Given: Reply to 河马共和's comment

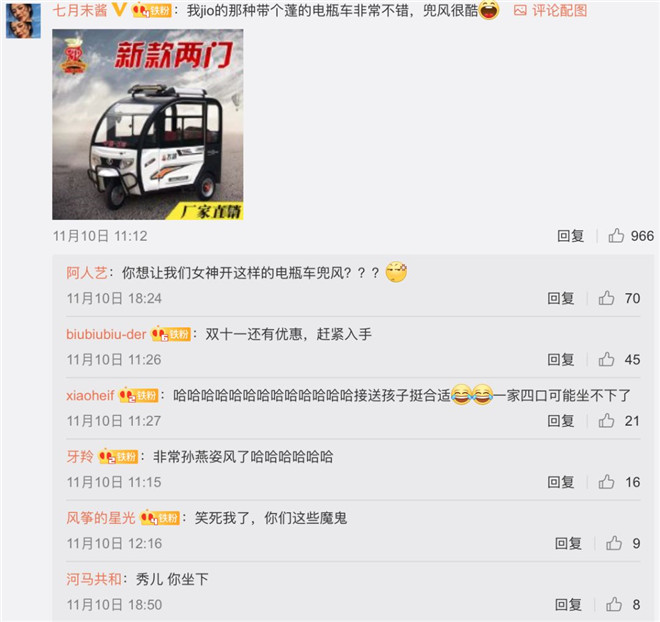Looking at the screenshot, I should 568,605.
